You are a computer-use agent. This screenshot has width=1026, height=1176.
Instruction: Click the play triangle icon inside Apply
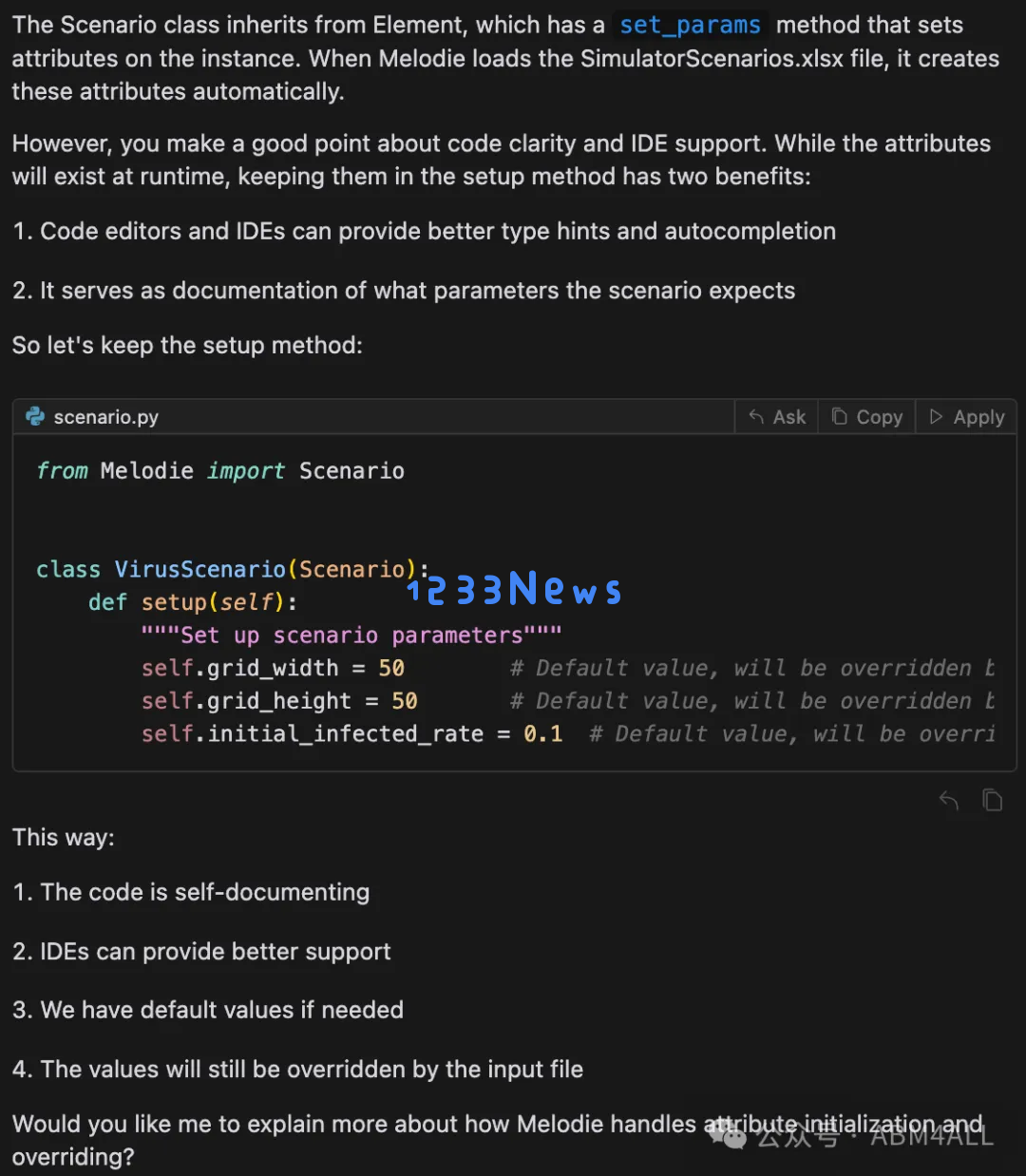tap(936, 416)
